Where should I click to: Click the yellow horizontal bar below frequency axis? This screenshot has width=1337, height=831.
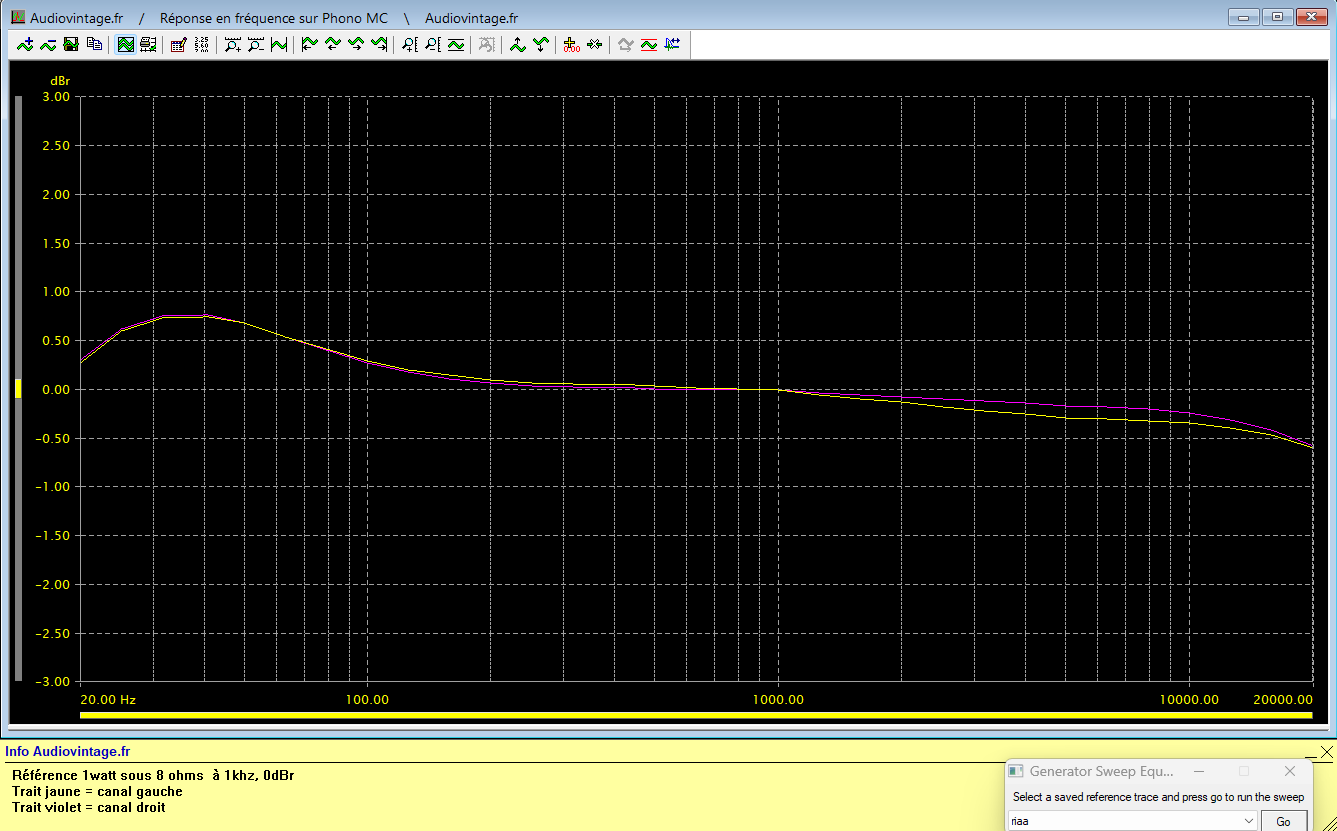695,716
